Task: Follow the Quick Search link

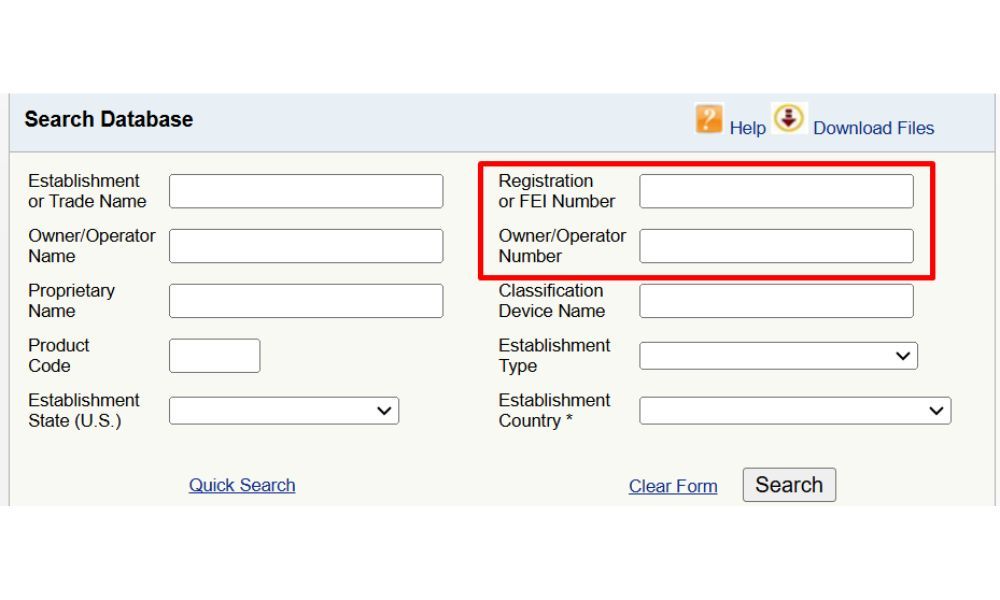Action: [x=242, y=485]
